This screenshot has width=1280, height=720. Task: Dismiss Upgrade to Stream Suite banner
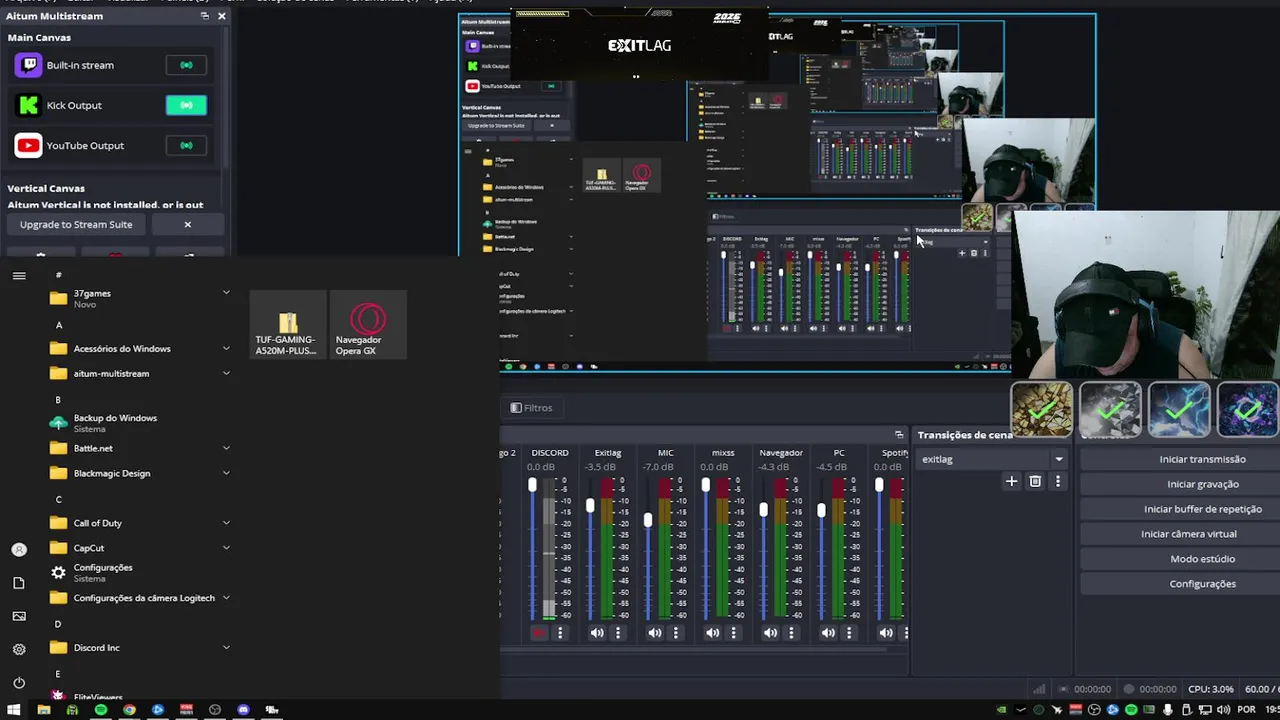(x=187, y=224)
